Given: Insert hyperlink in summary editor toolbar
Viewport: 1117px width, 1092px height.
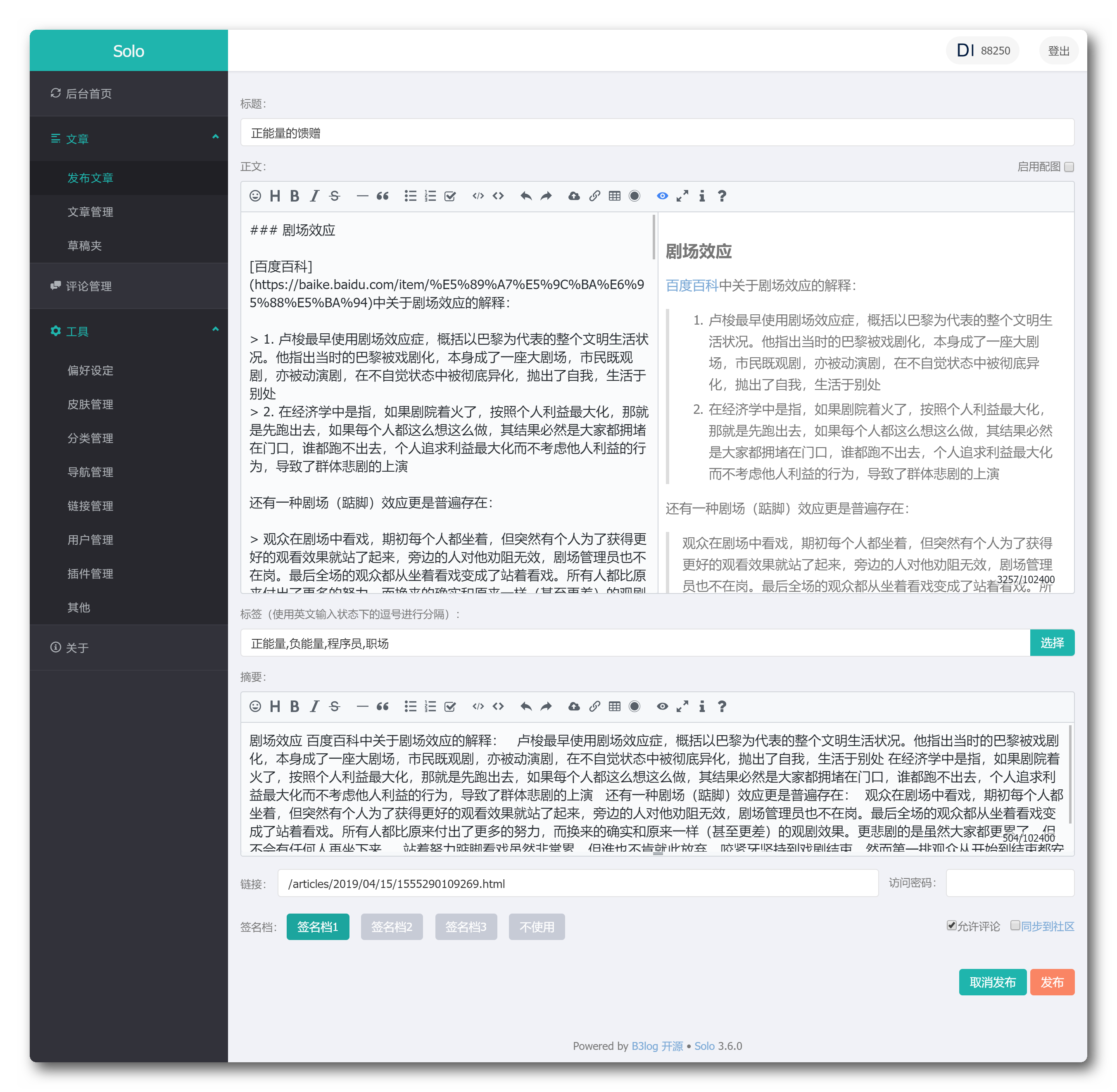Looking at the screenshot, I should point(594,707).
